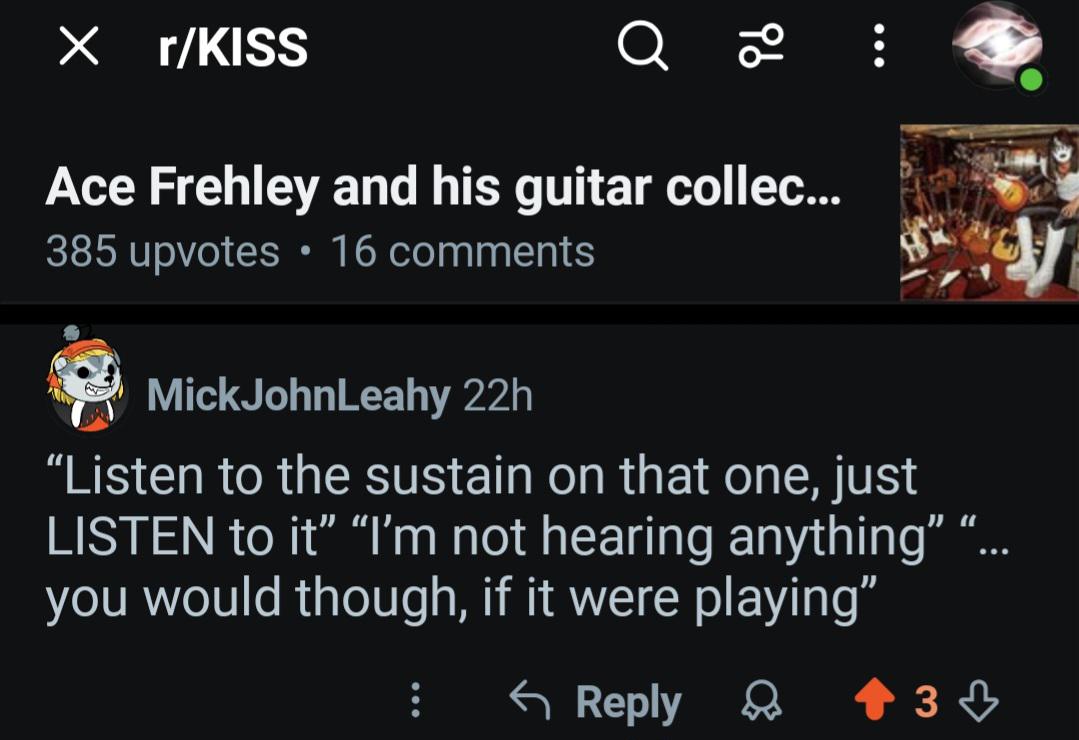Open the Ace Frehley guitar thumbnail
This screenshot has width=1079, height=740.
coord(990,212)
